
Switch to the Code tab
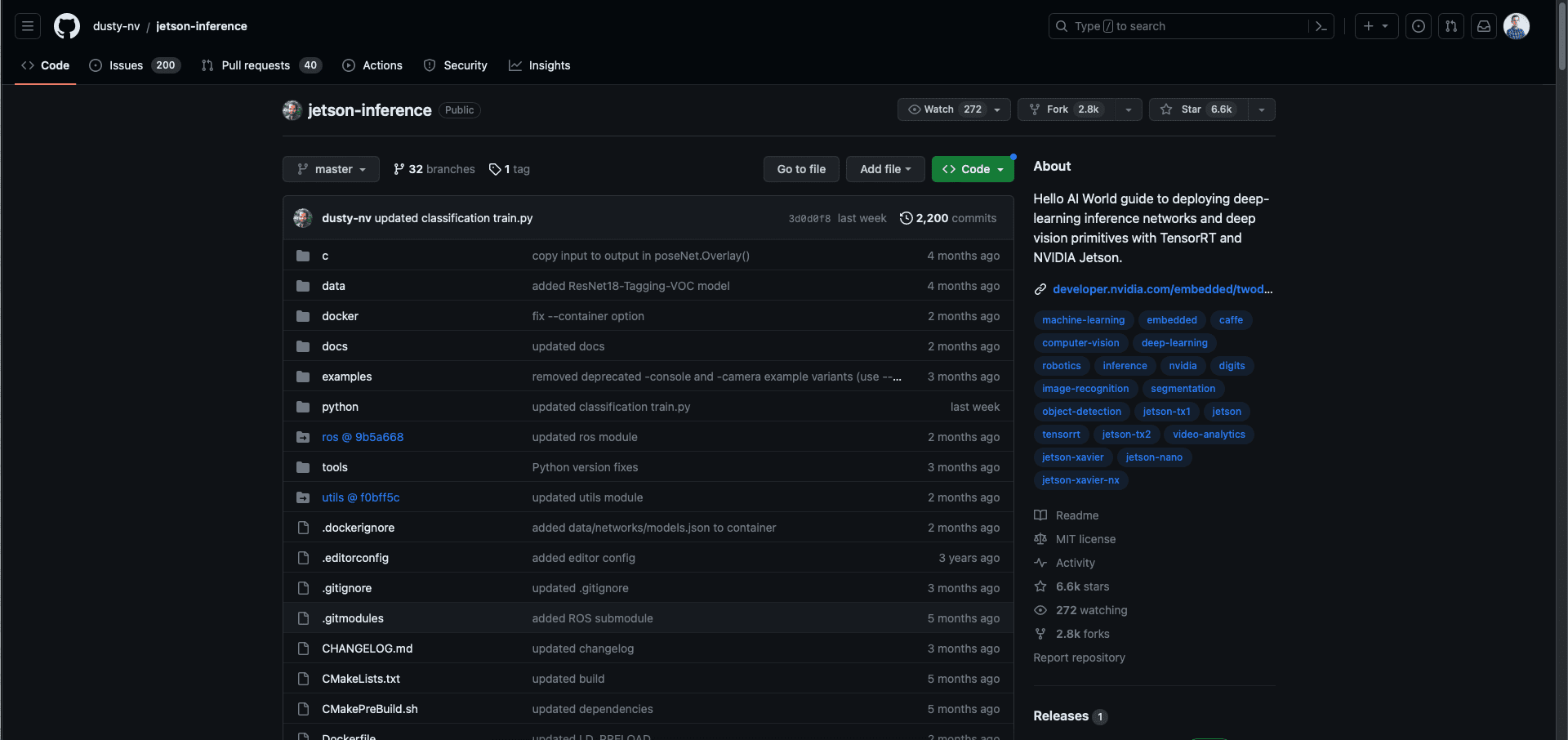pyautogui.click(x=46, y=65)
